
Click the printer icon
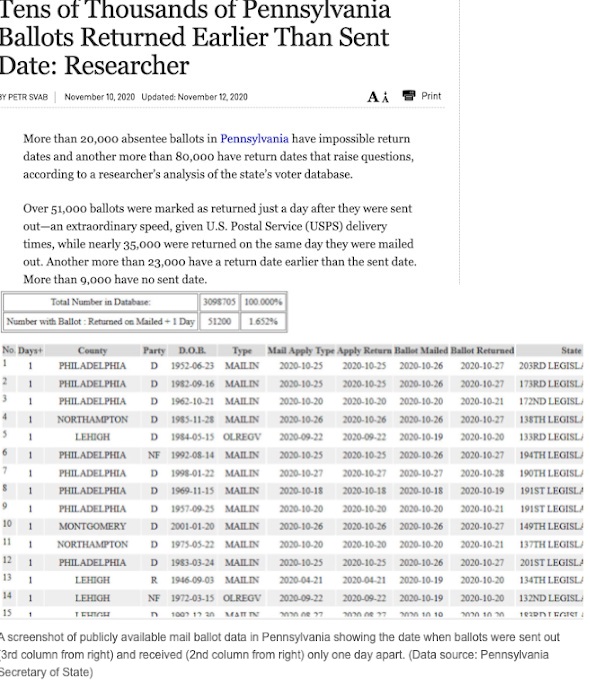point(408,95)
